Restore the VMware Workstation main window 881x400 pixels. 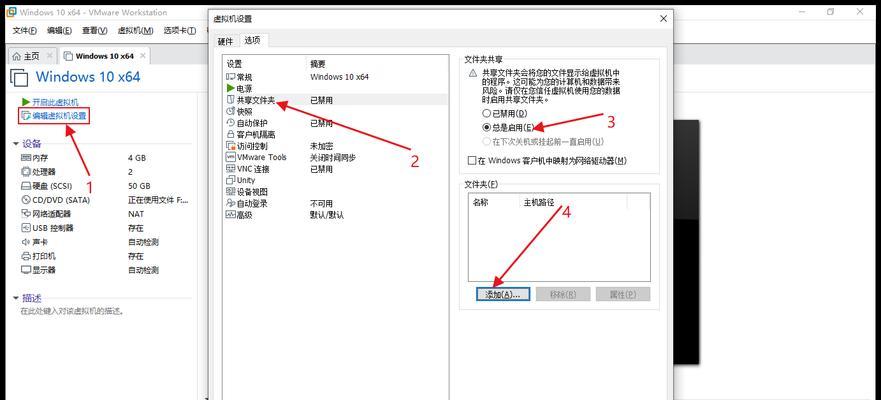830,12
